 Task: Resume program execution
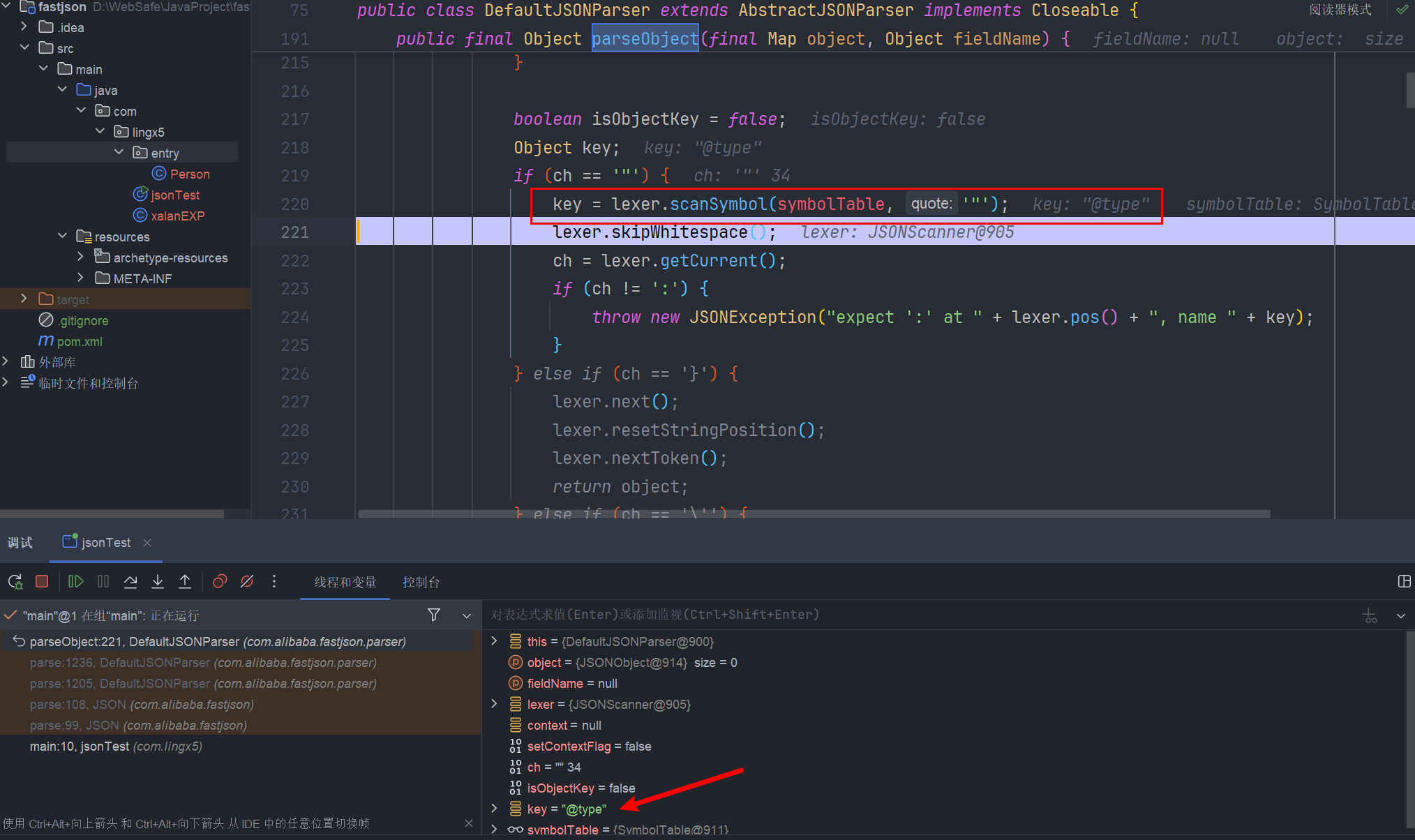76,581
